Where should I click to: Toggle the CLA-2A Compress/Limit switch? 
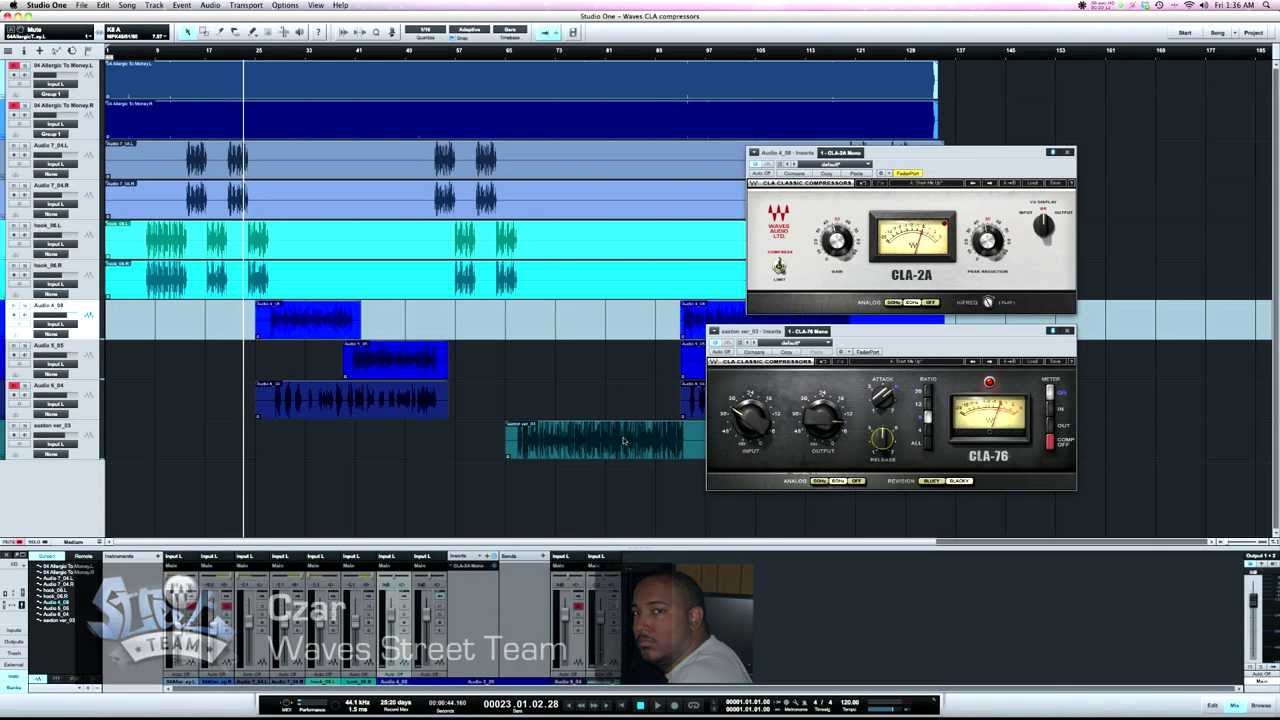[779, 266]
